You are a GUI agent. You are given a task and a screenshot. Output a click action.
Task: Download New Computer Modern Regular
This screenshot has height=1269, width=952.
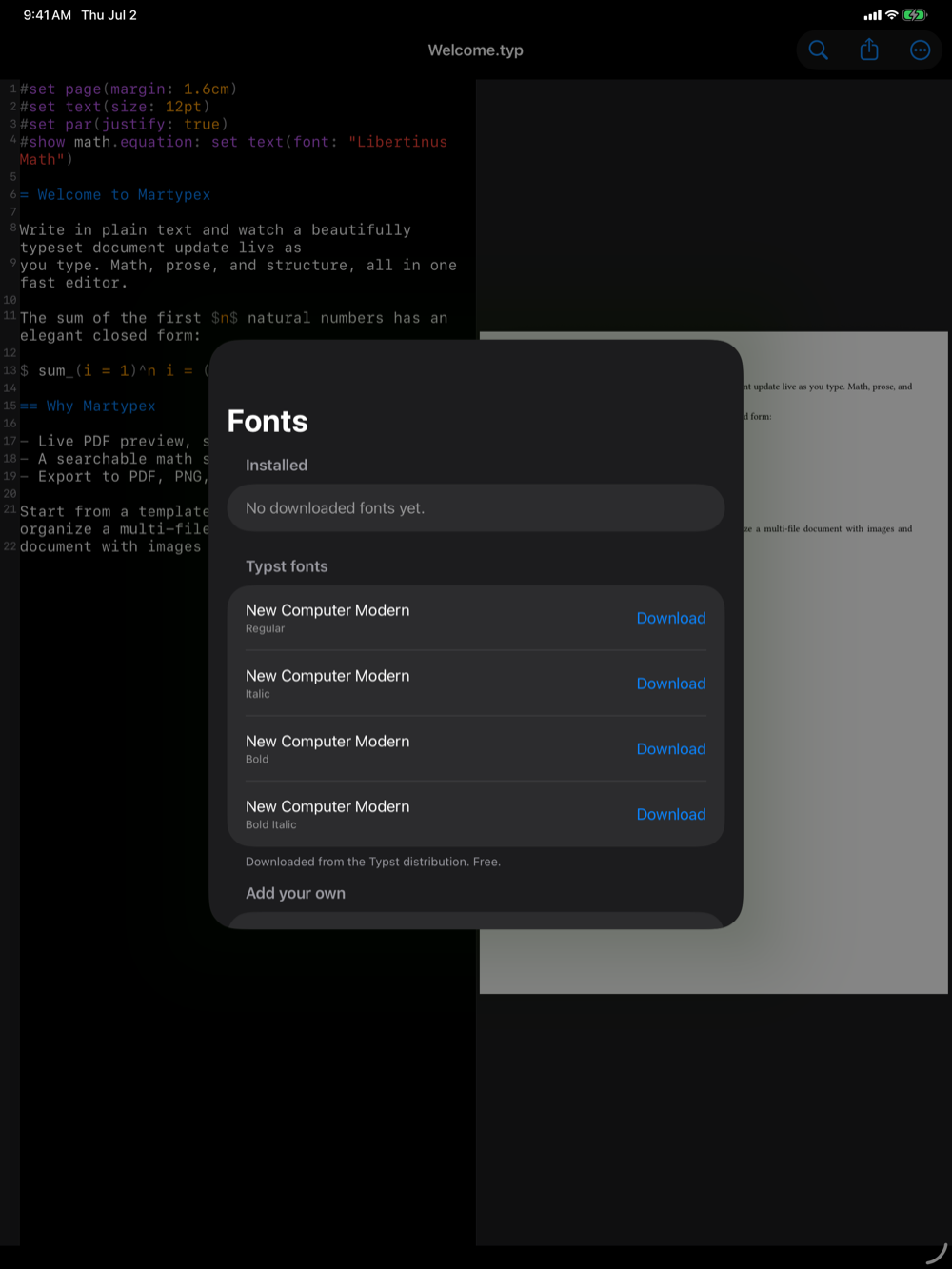pyautogui.click(x=671, y=618)
